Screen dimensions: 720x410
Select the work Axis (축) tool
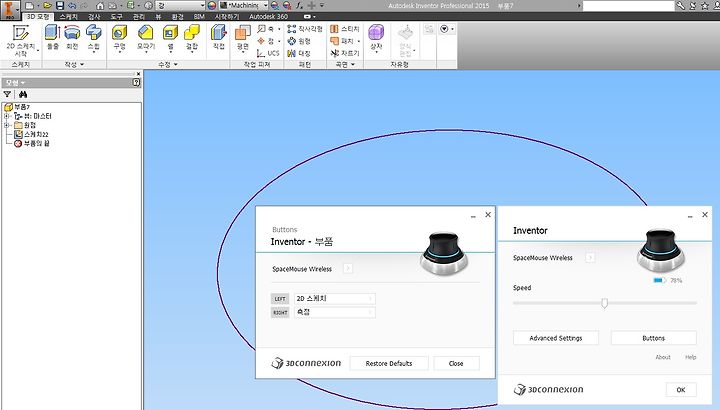[268, 29]
